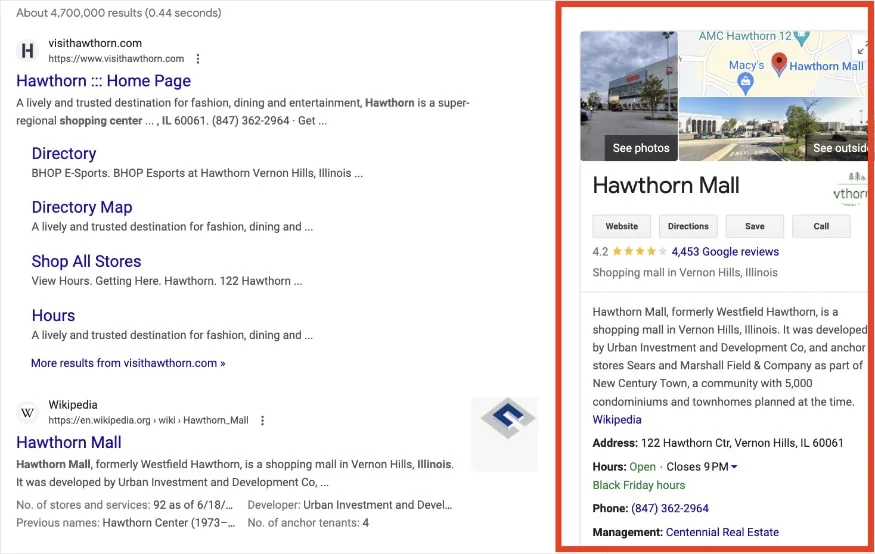Open the Hawthorn Mall Wikipedia result title
Viewport: 875px width, 554px height.
pos(69,442)
